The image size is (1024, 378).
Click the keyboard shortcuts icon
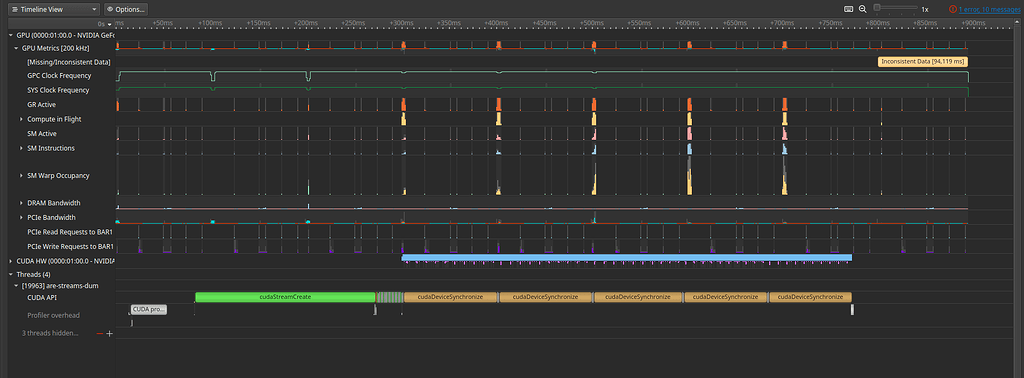(848, 9)
